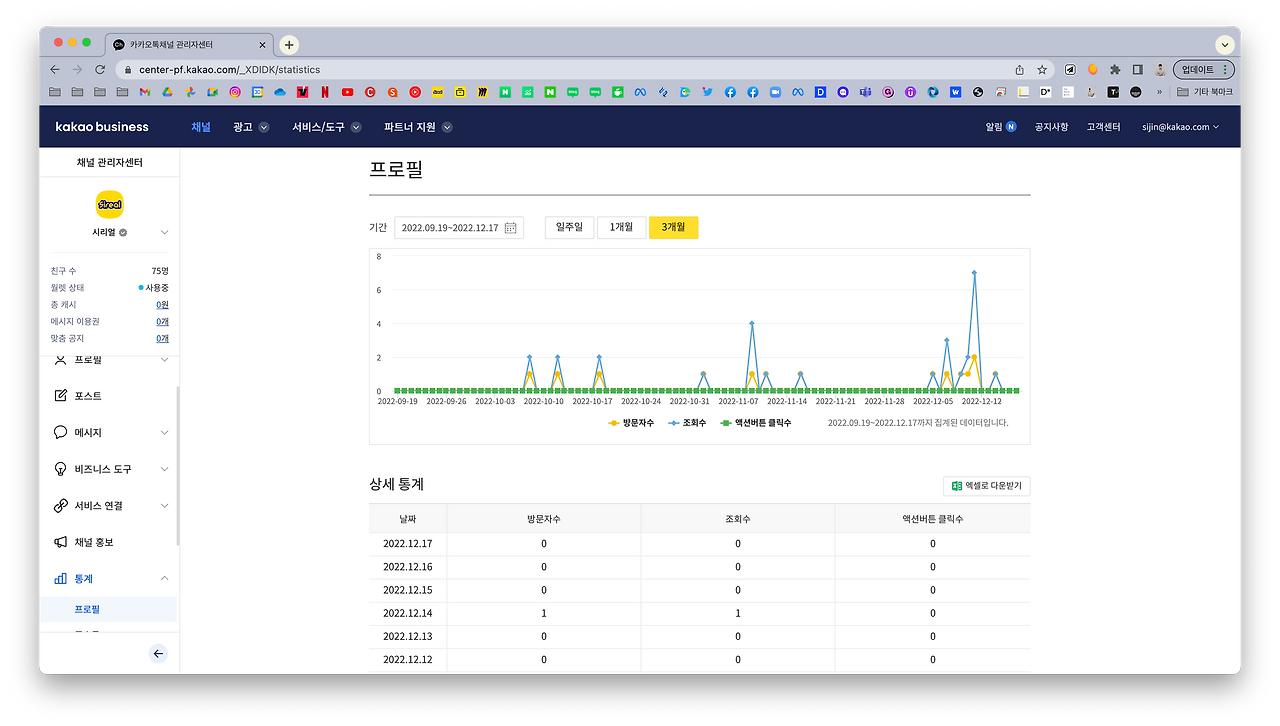This screenshot has width=1280, height=726.
Task: Expand the 시리얼 channel switcher chevron
Action: point(164,233)
